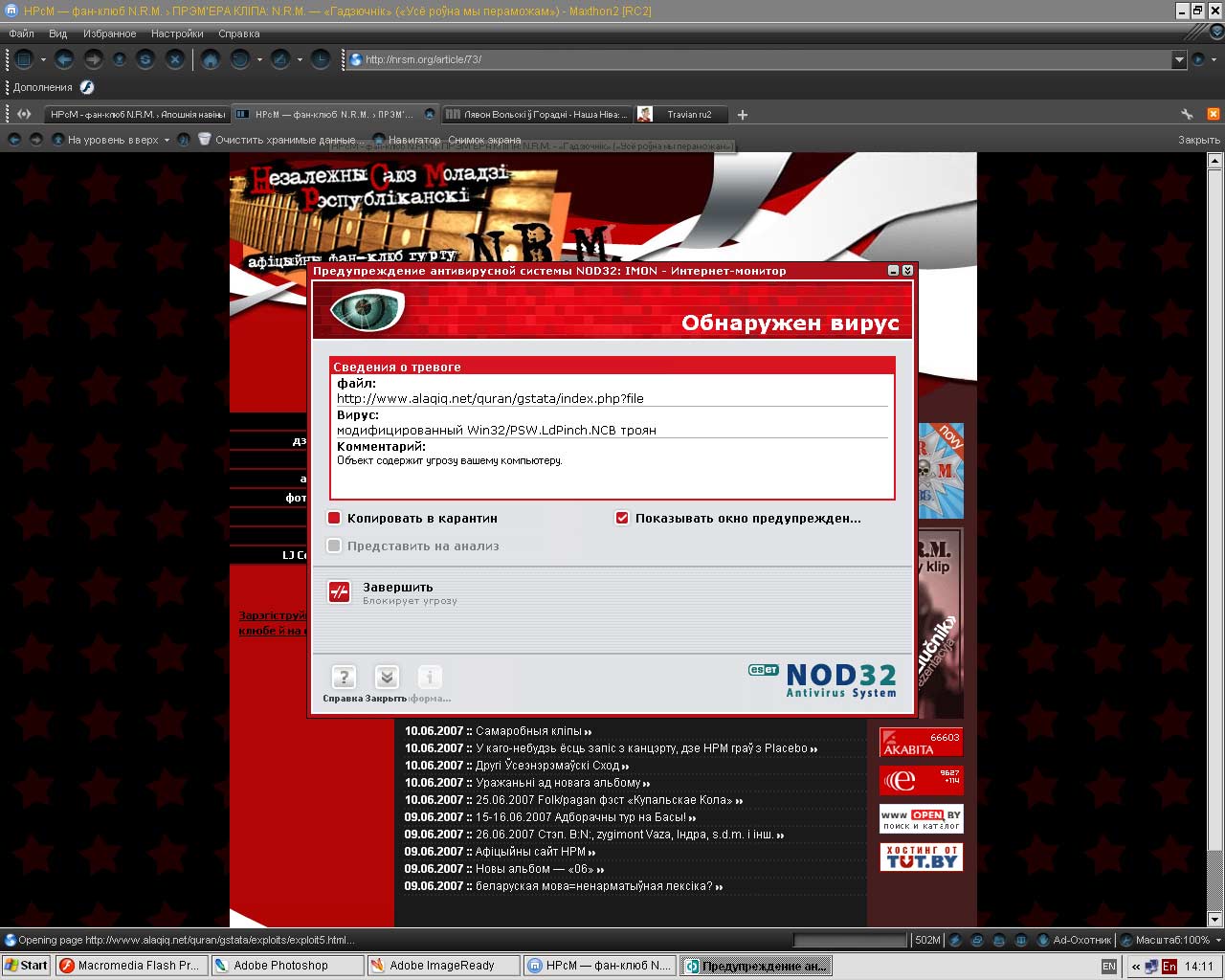Click the Закрыть double-chevron icon in NOD32 dialog
Screen dimensions: 1225x980
point(387,678)
